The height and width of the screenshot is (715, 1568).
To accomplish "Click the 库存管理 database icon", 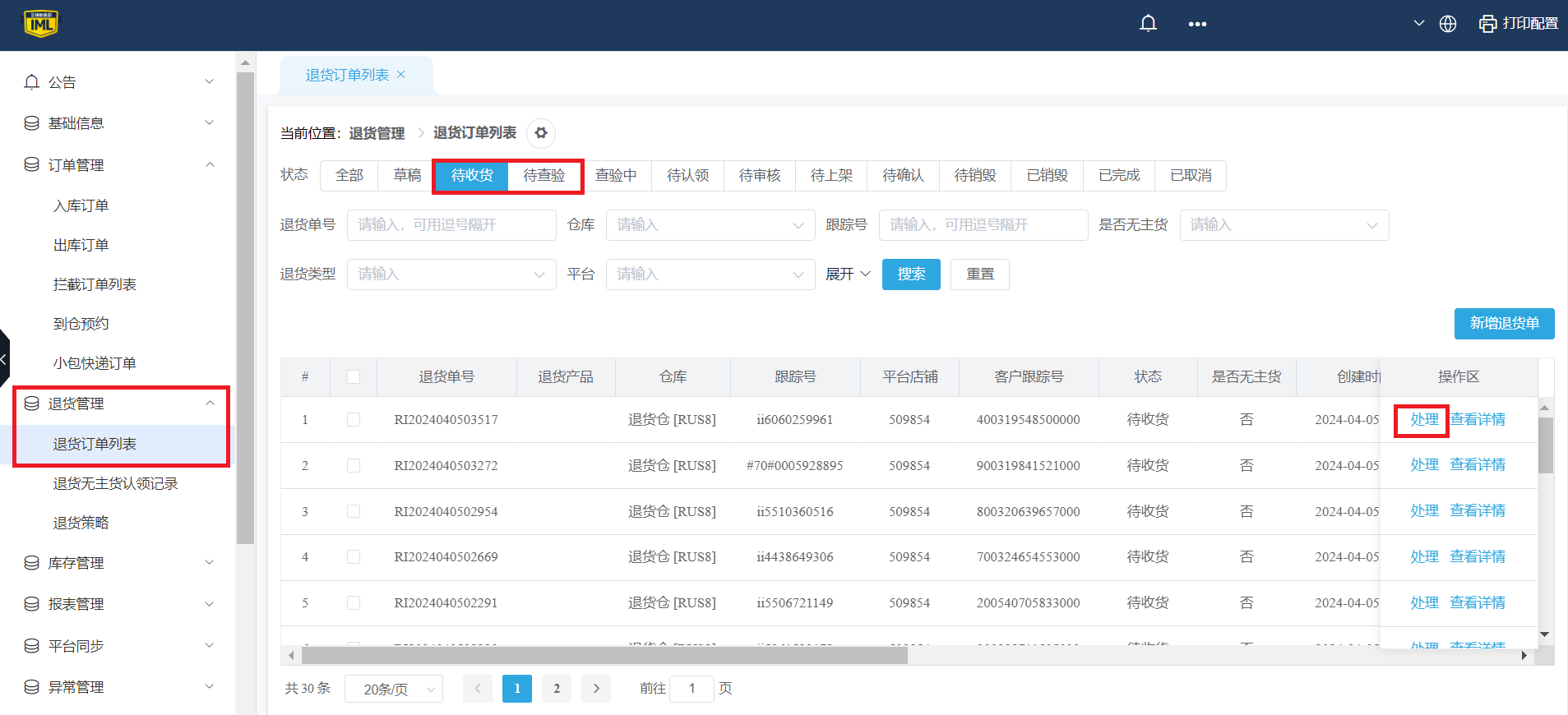I will click(x=32, y=563).
